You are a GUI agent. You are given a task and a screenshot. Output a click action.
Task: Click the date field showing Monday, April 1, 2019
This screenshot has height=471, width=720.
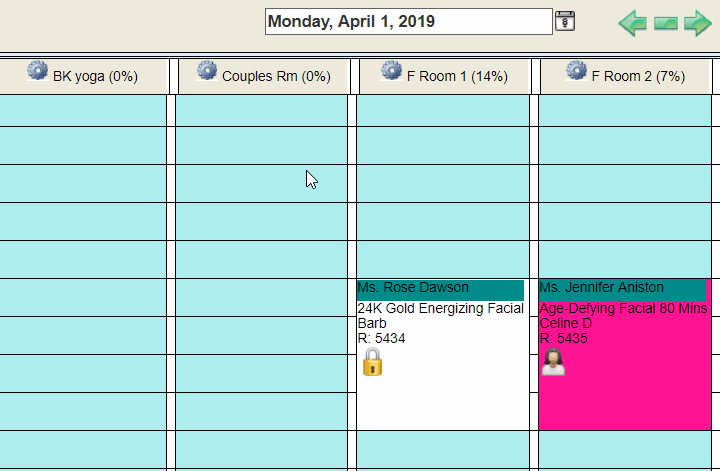pos(409,21)
